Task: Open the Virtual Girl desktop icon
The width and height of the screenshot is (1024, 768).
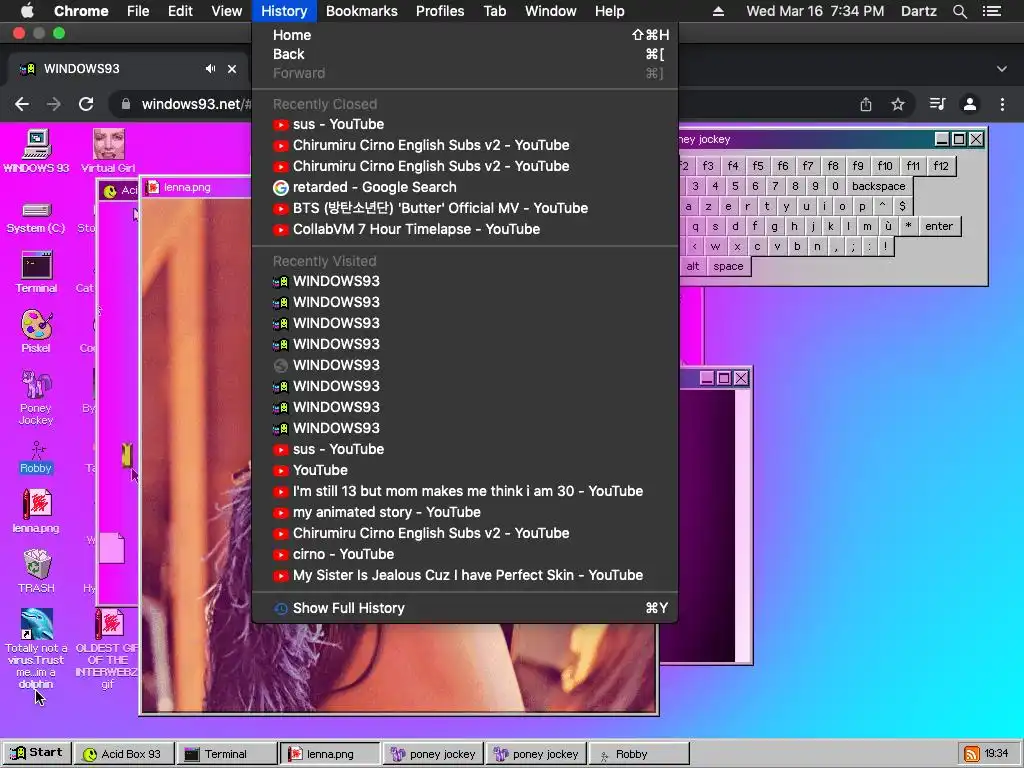Action: 108,151
